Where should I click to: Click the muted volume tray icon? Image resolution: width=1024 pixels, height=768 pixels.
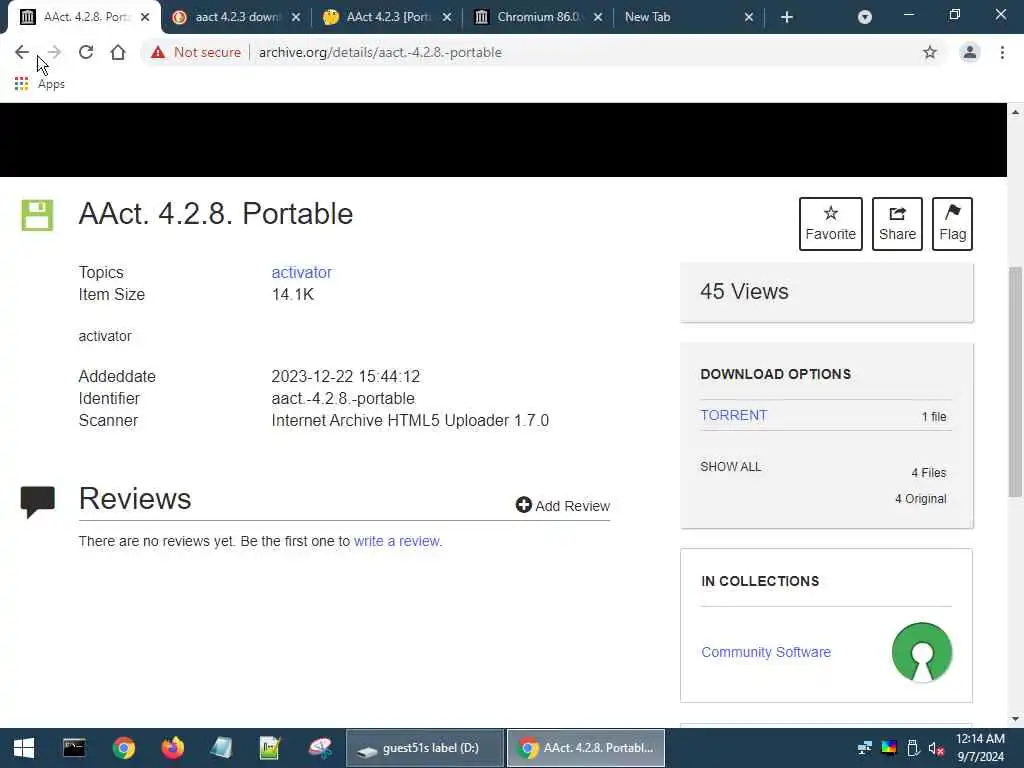pyautogui.click(x=936, y=748)
